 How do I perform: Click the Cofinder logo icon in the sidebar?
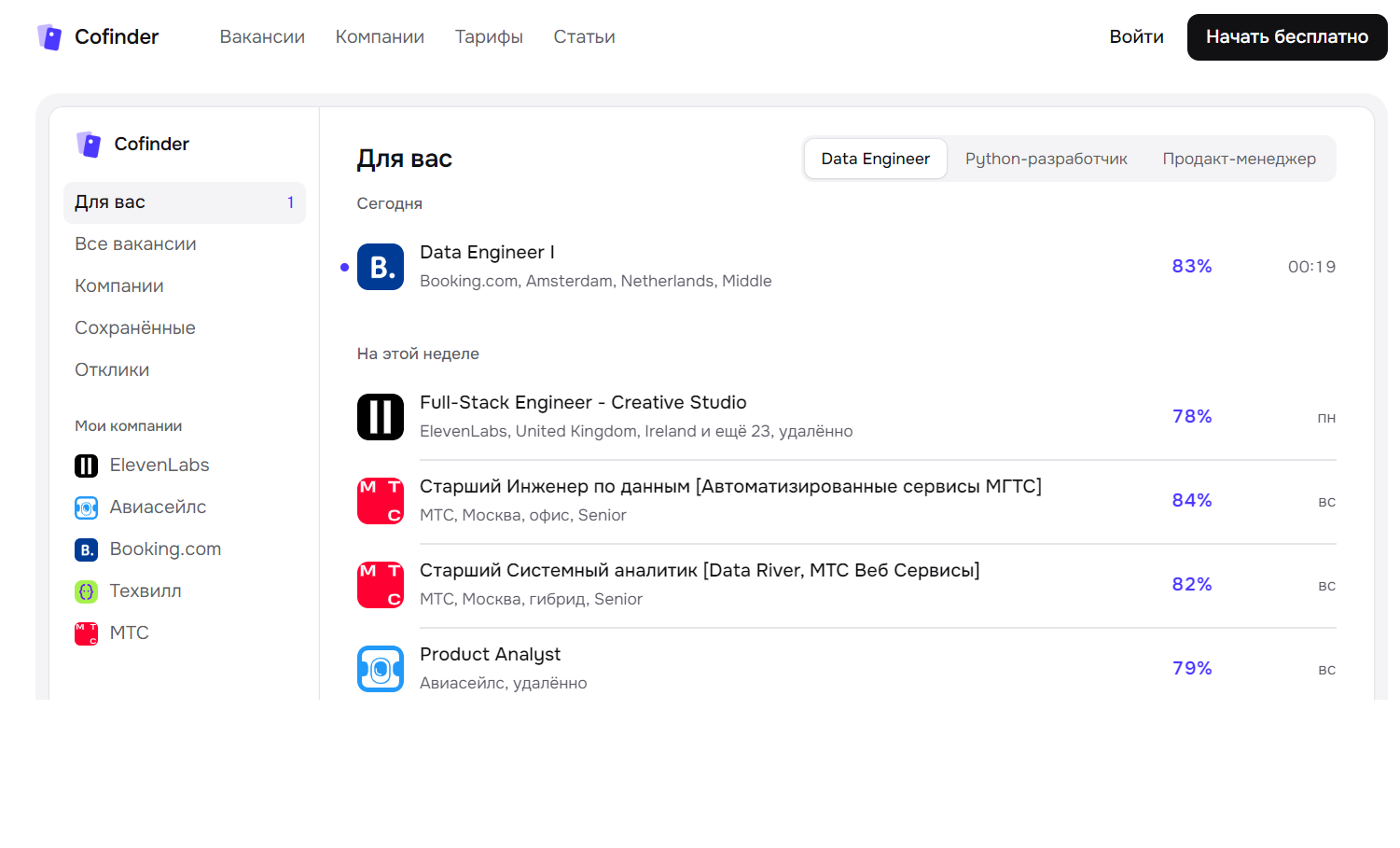click(89, 145)
